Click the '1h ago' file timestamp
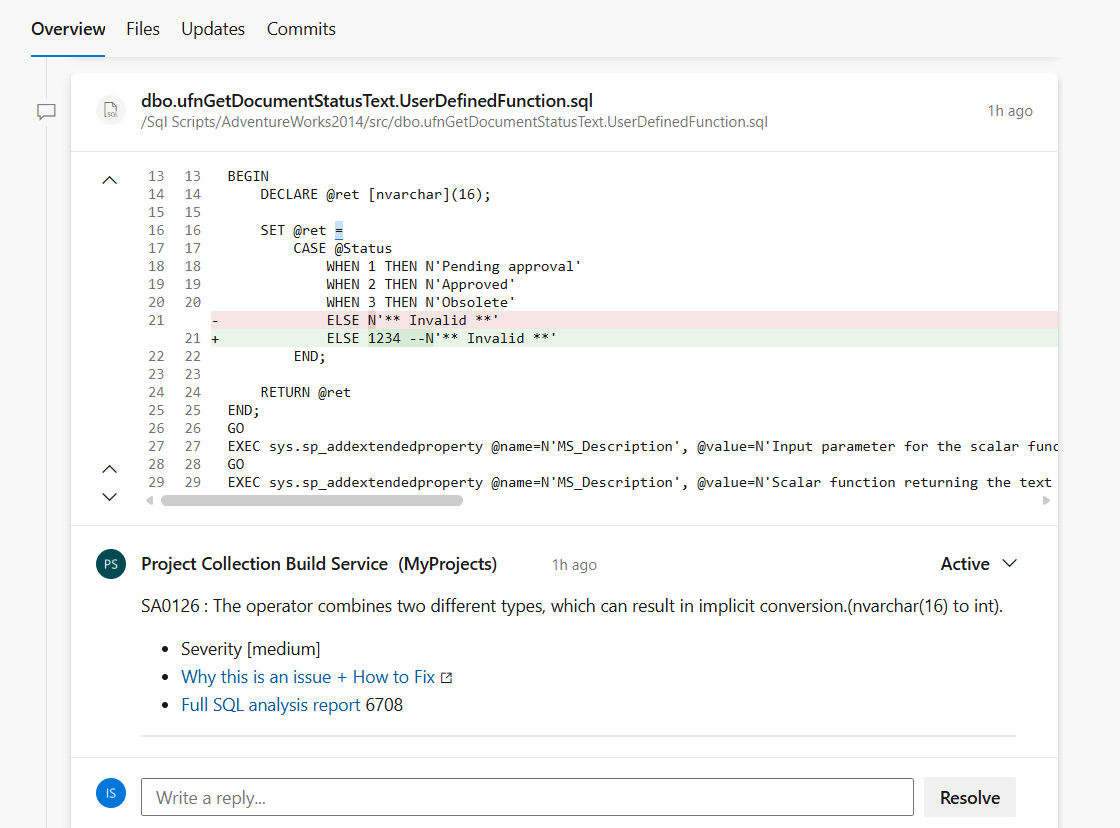Viewport: 1120px width, 828px height. click(1010, 111)
